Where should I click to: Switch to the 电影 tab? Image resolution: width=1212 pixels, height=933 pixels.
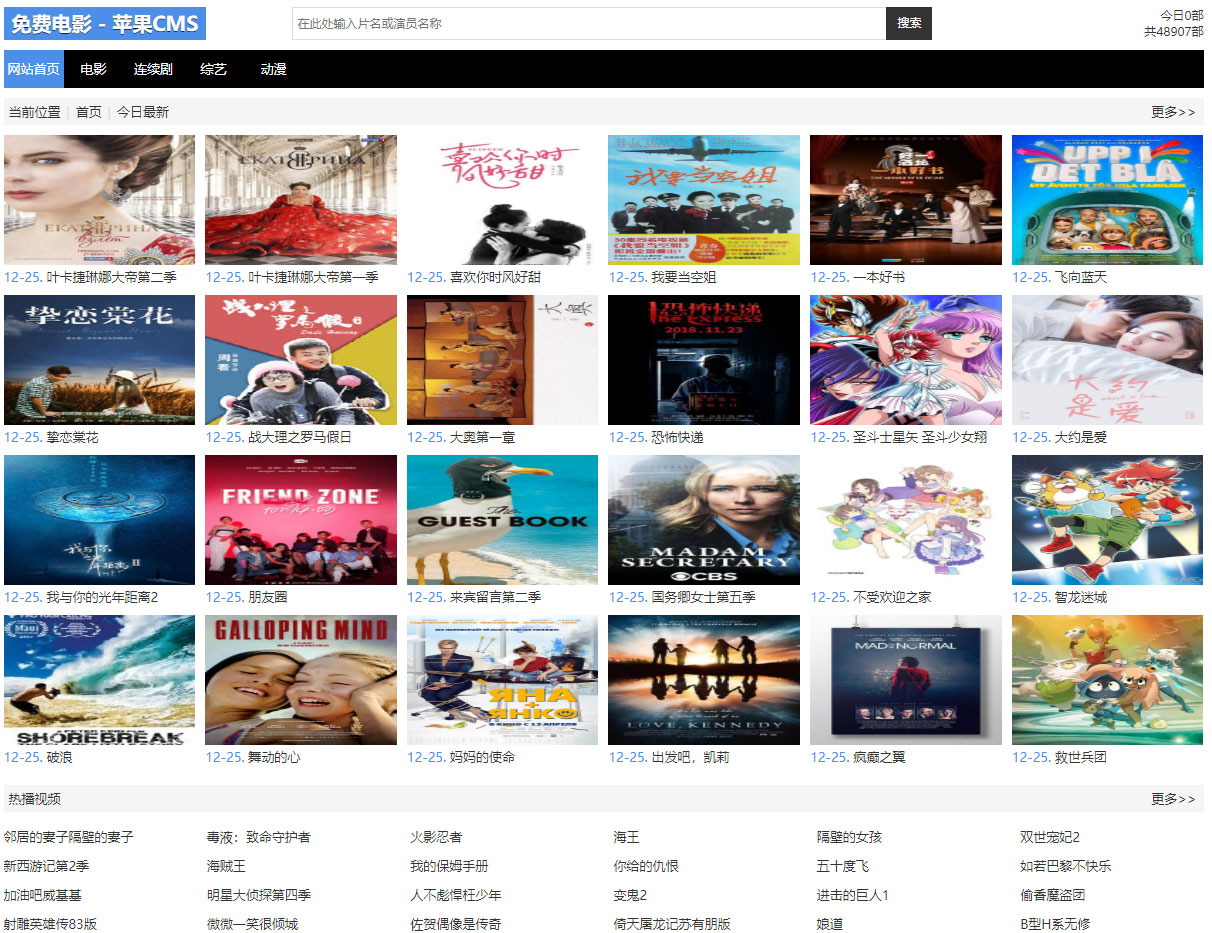tap(93, 69)
